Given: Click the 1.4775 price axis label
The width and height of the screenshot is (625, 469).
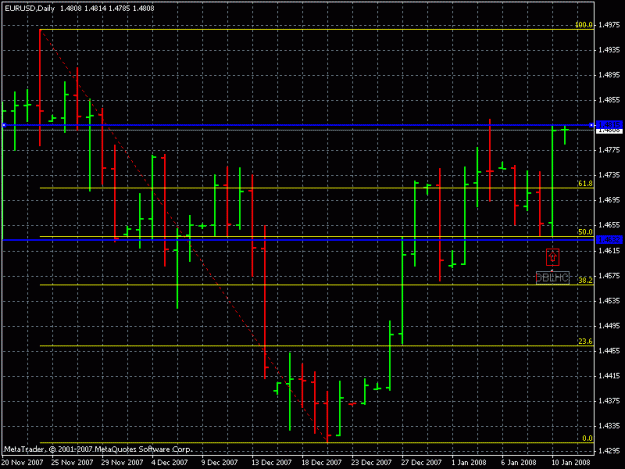Looking at the screenshot, I should [x=609, y=150].
